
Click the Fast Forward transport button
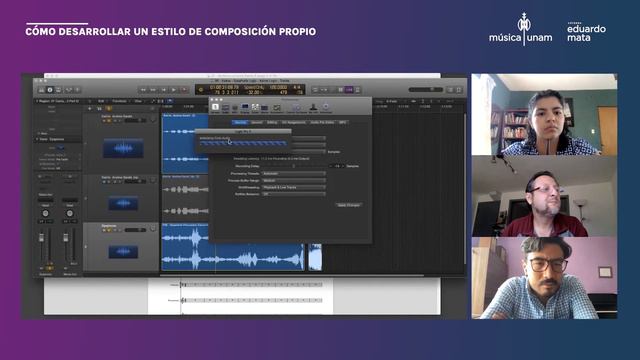153,90
